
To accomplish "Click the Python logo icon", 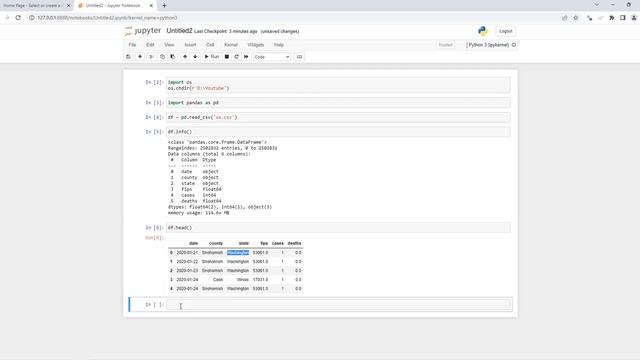I will [x=483, y=31].
